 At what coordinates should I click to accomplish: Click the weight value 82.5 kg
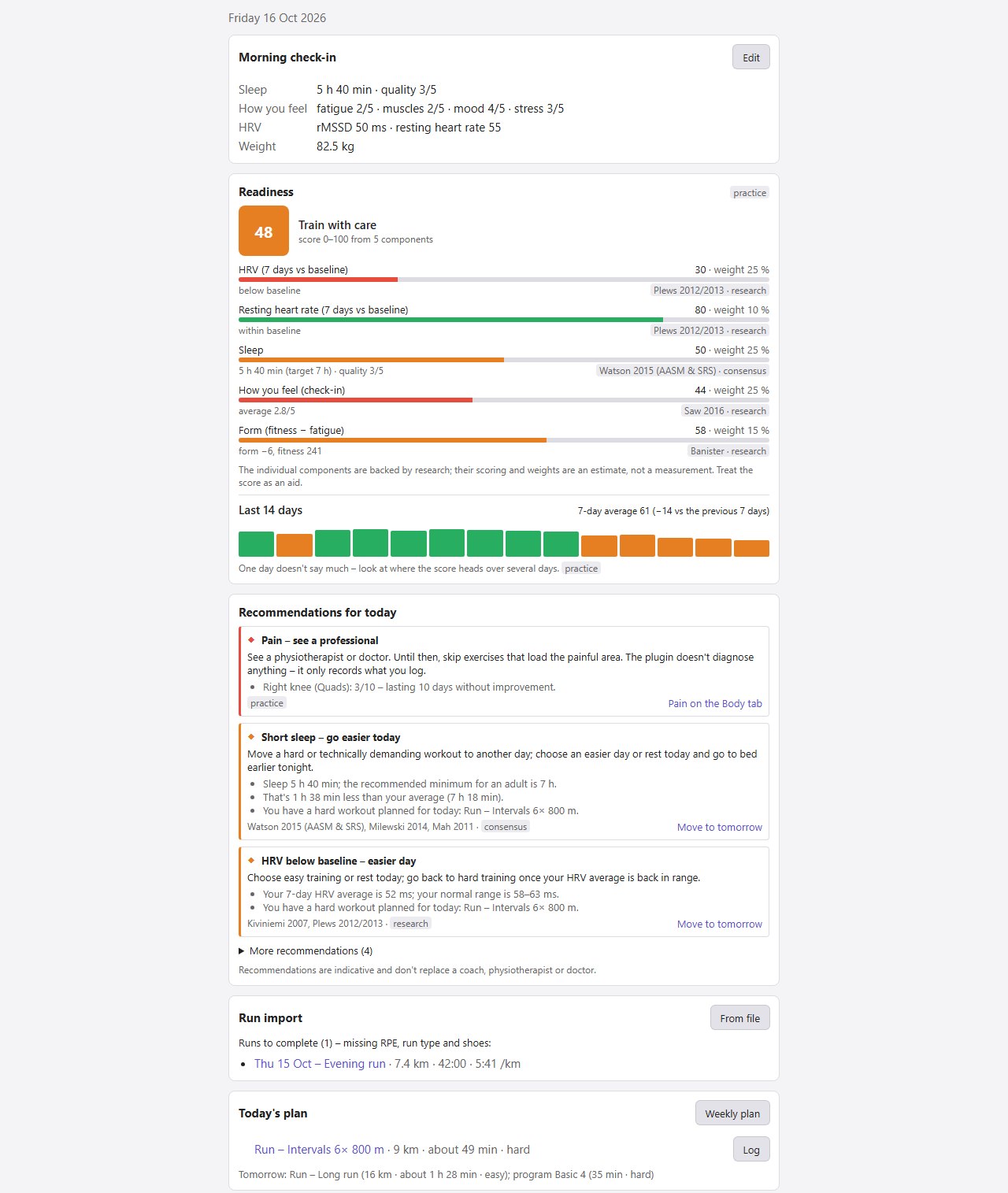335,146
